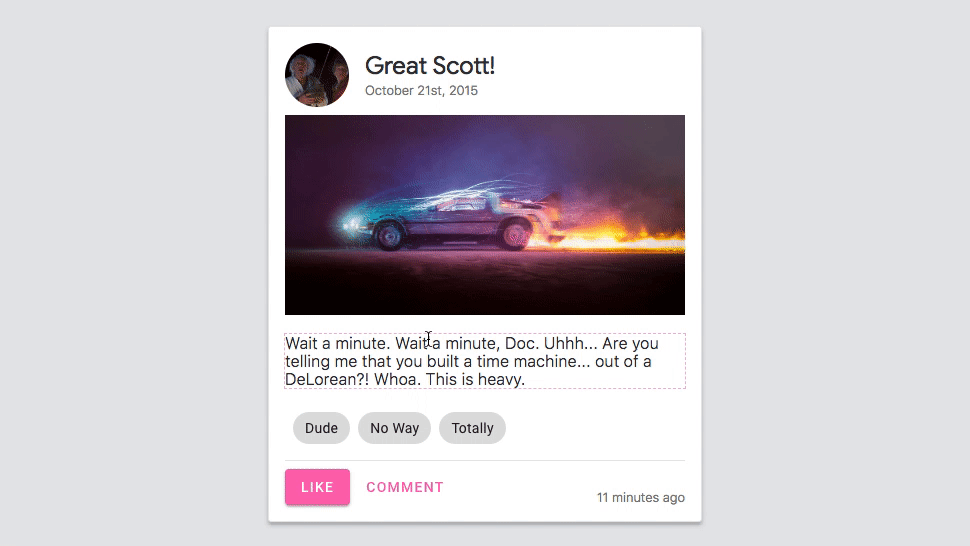Click the divider line above LIKE

pyautogui.click(x=484, y=461)
